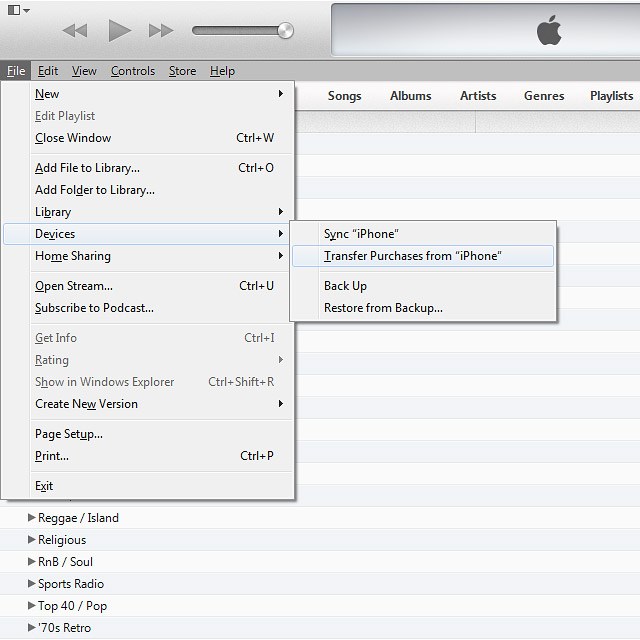The width and height of the screenshot is (640, 640).
Task: Expand the Top 40 / Pop category
Action: [32, 606]
